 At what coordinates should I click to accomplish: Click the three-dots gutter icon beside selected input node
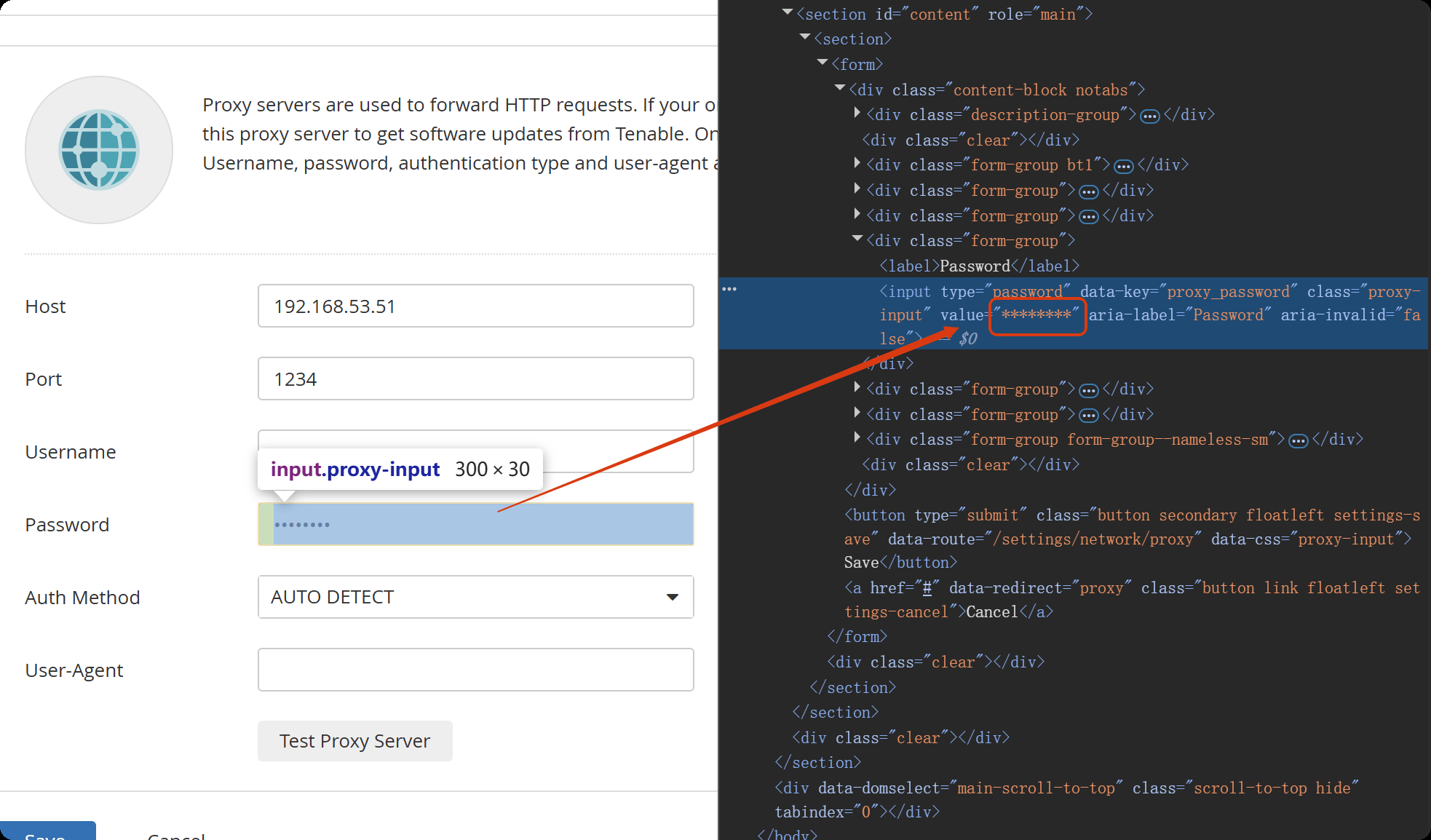[729, 290]
